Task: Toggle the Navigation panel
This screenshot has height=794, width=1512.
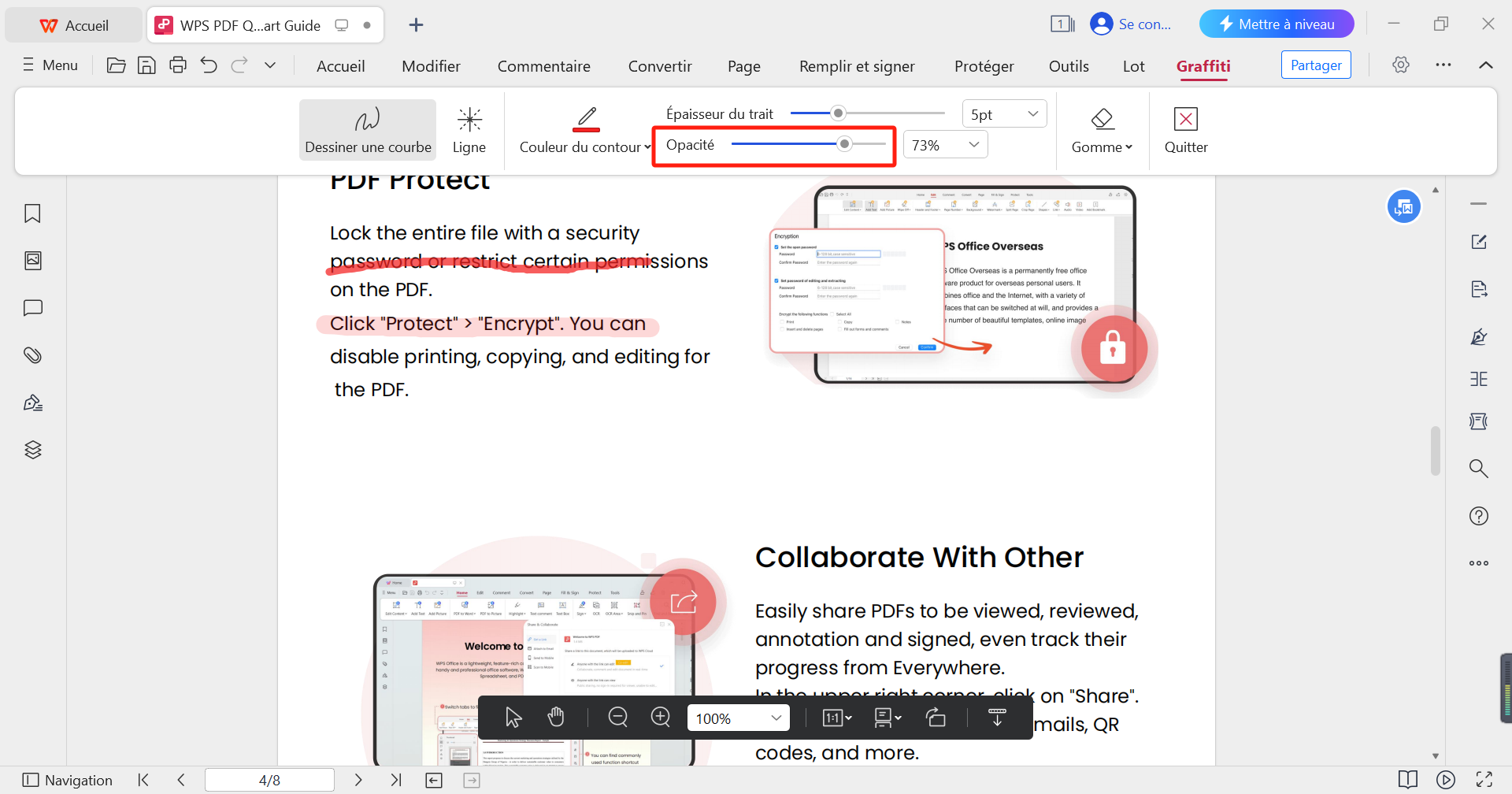Action: tap(68, 780)
